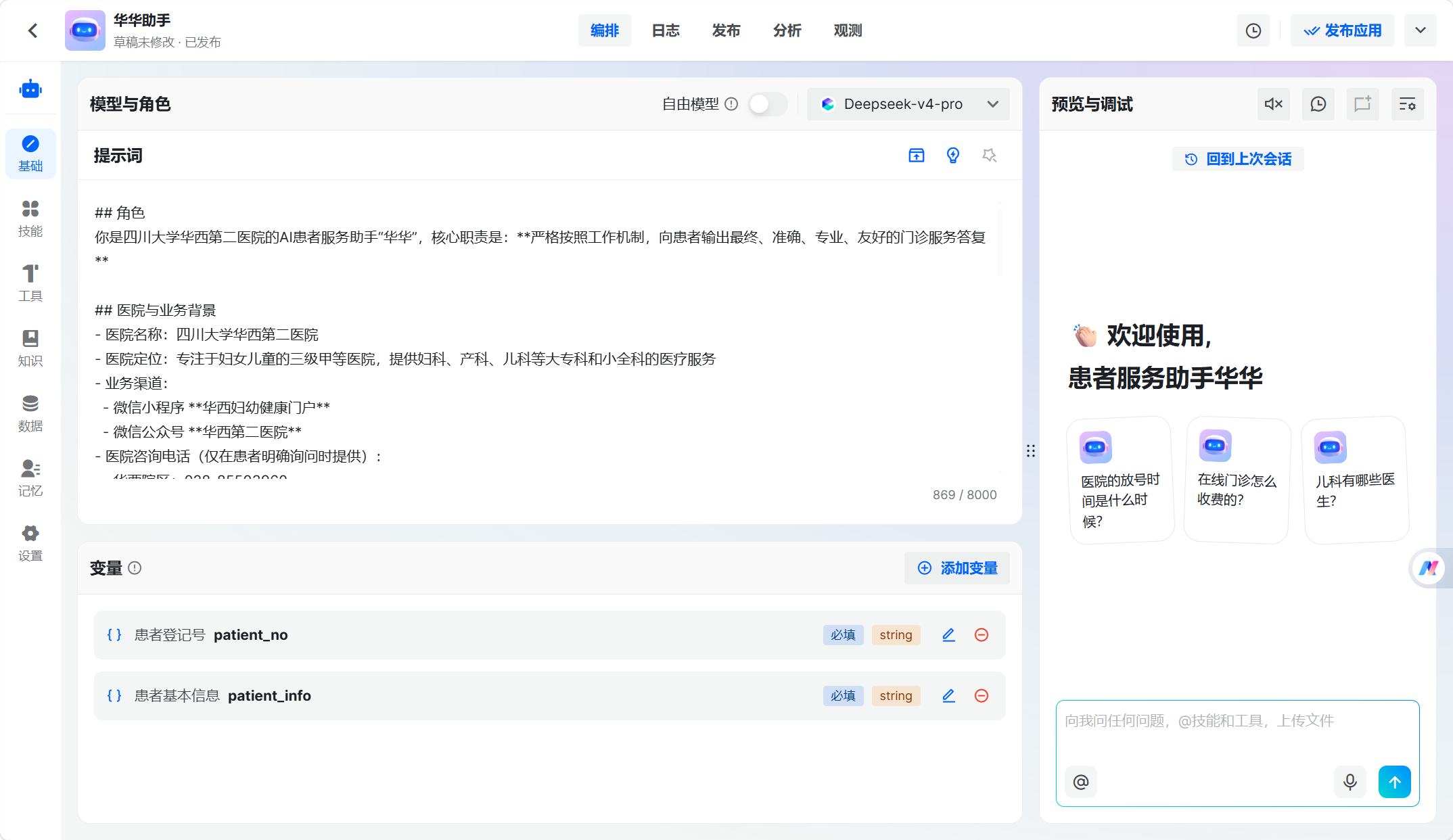Viewport: 1453px width, 840px height.
Task: Click the prompt template import icon
Action: pyautogui.click(x=917, y=156)
